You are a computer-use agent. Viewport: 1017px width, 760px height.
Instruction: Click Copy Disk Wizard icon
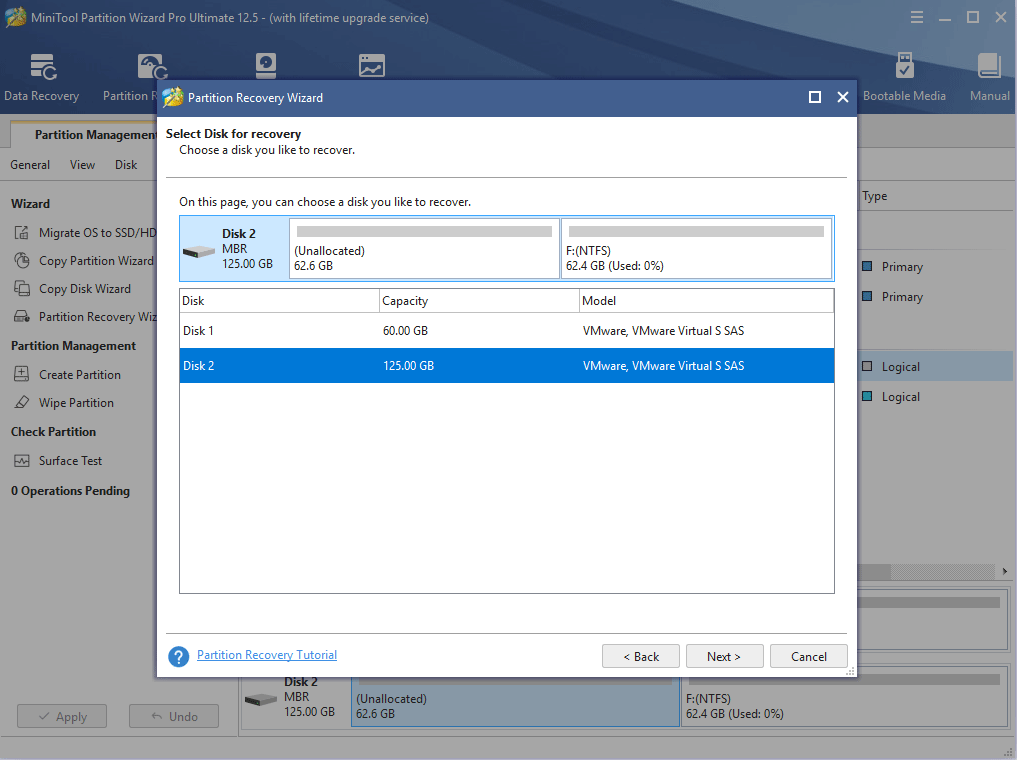click(x=21, y=289)
